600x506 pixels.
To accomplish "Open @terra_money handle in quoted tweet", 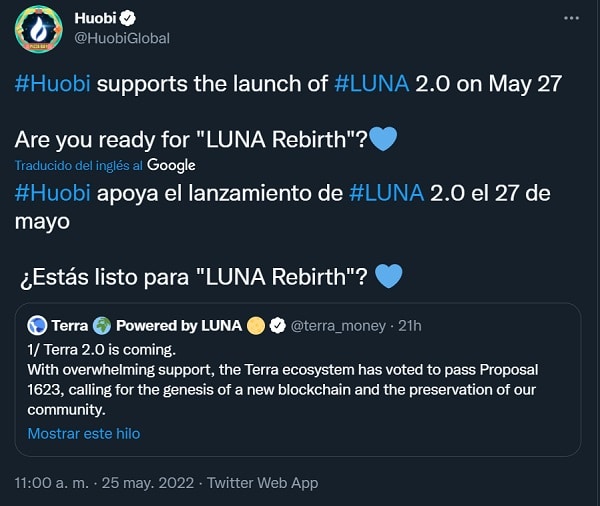I will (x=338, y=326).
